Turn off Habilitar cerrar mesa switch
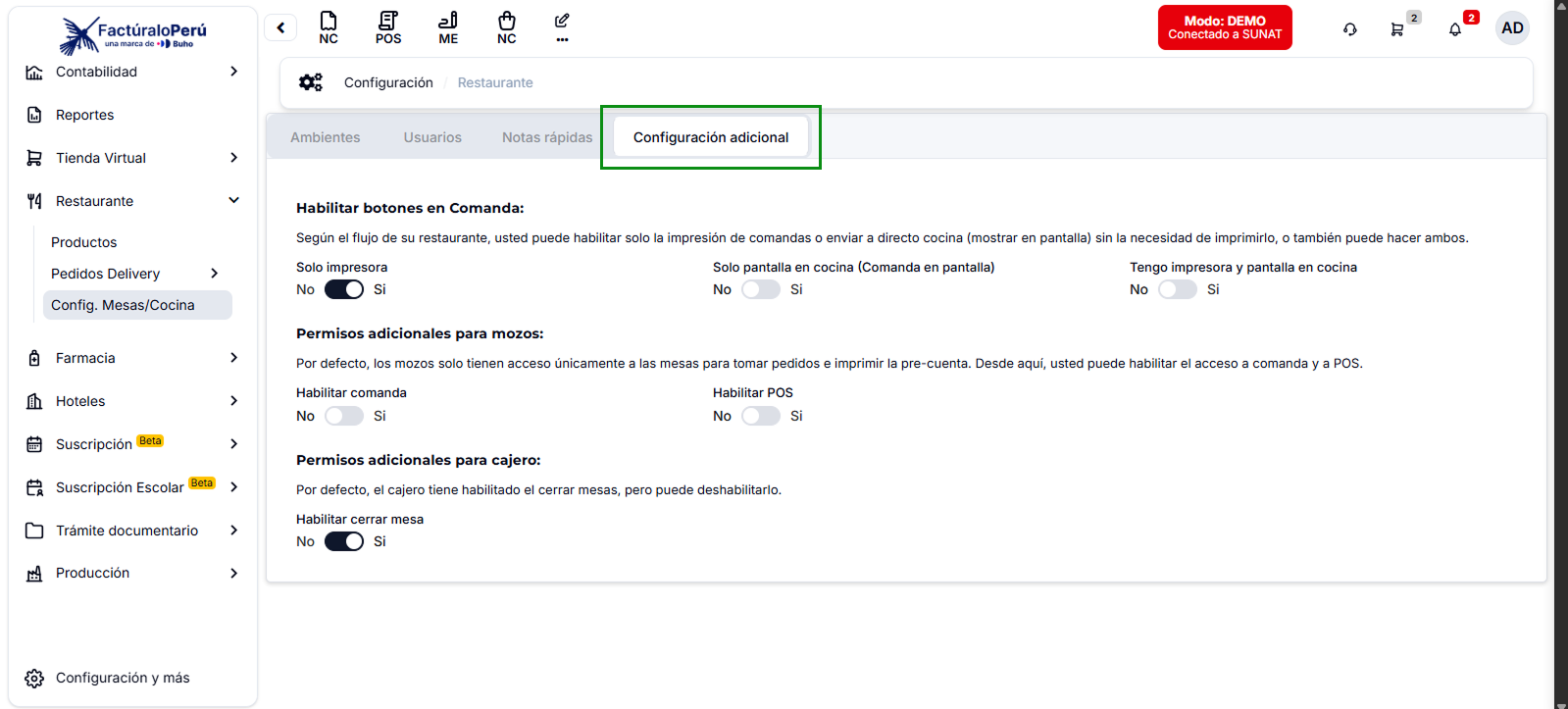This screenshot has height=709, width=1568. (x=344, y=541)
